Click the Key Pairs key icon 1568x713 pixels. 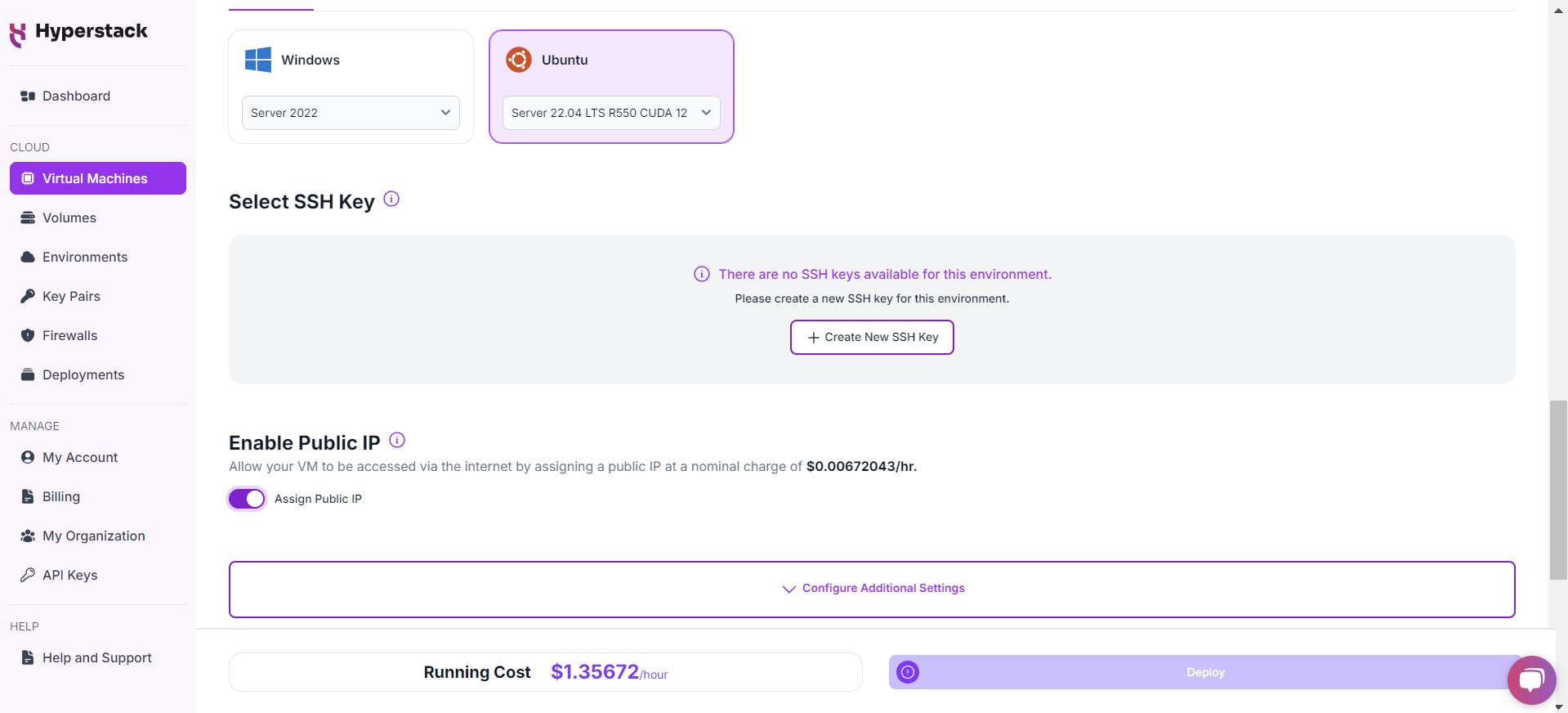click(x=28, y=296)
